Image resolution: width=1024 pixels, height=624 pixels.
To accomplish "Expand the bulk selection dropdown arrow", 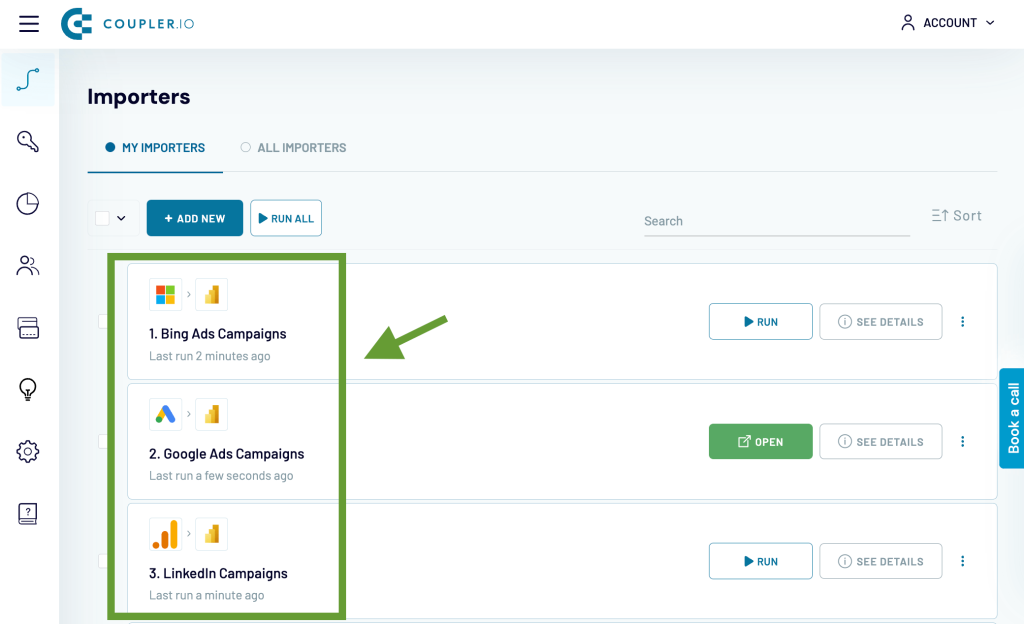I will click(x=121, y=218).
